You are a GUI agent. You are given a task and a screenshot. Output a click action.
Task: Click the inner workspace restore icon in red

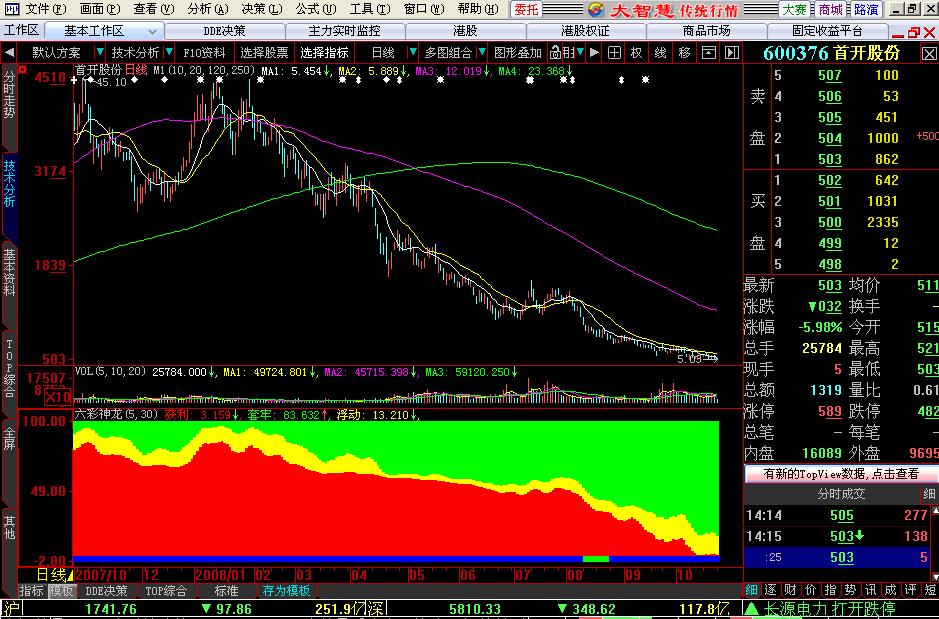(x=913, y=32)
